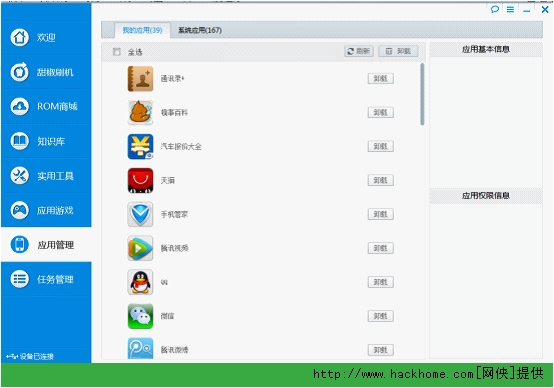The image size is (554, 388).
Task: Select the 手机管家 app name text
Action: tap(174, 214)
